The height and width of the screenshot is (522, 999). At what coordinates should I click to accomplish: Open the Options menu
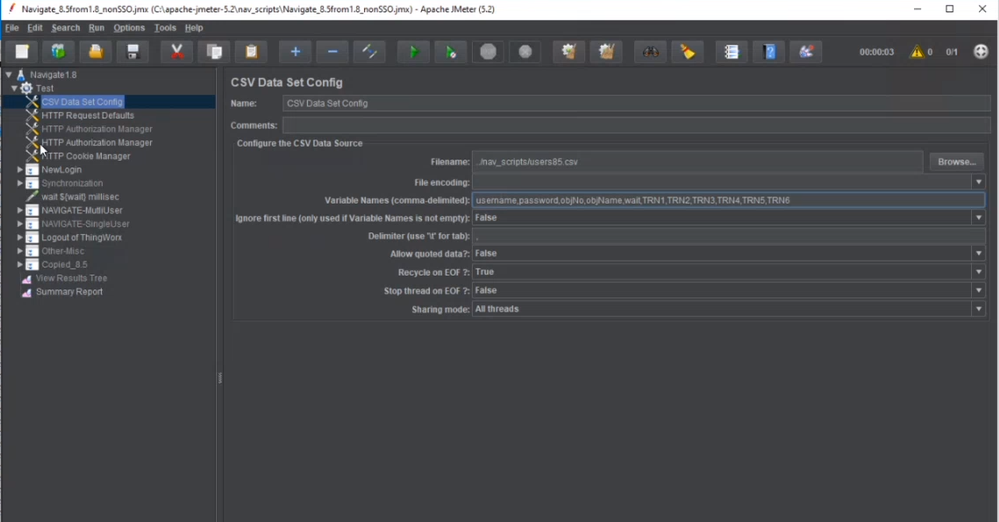[129, 28]
